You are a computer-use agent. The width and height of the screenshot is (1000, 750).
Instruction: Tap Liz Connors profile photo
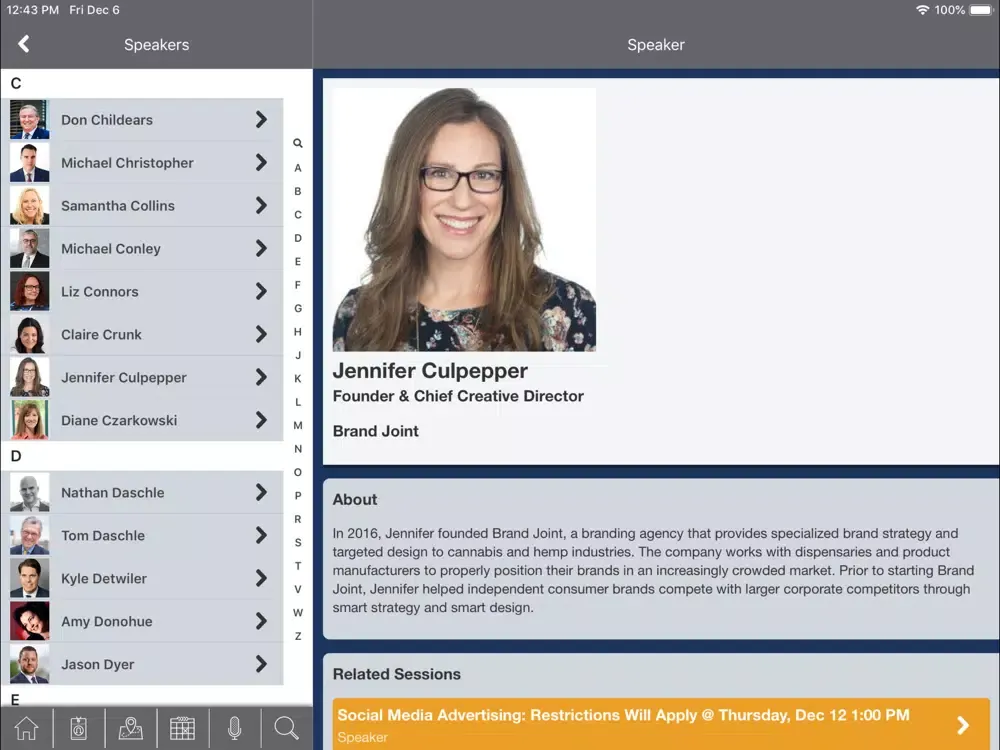tap(29, 291)
